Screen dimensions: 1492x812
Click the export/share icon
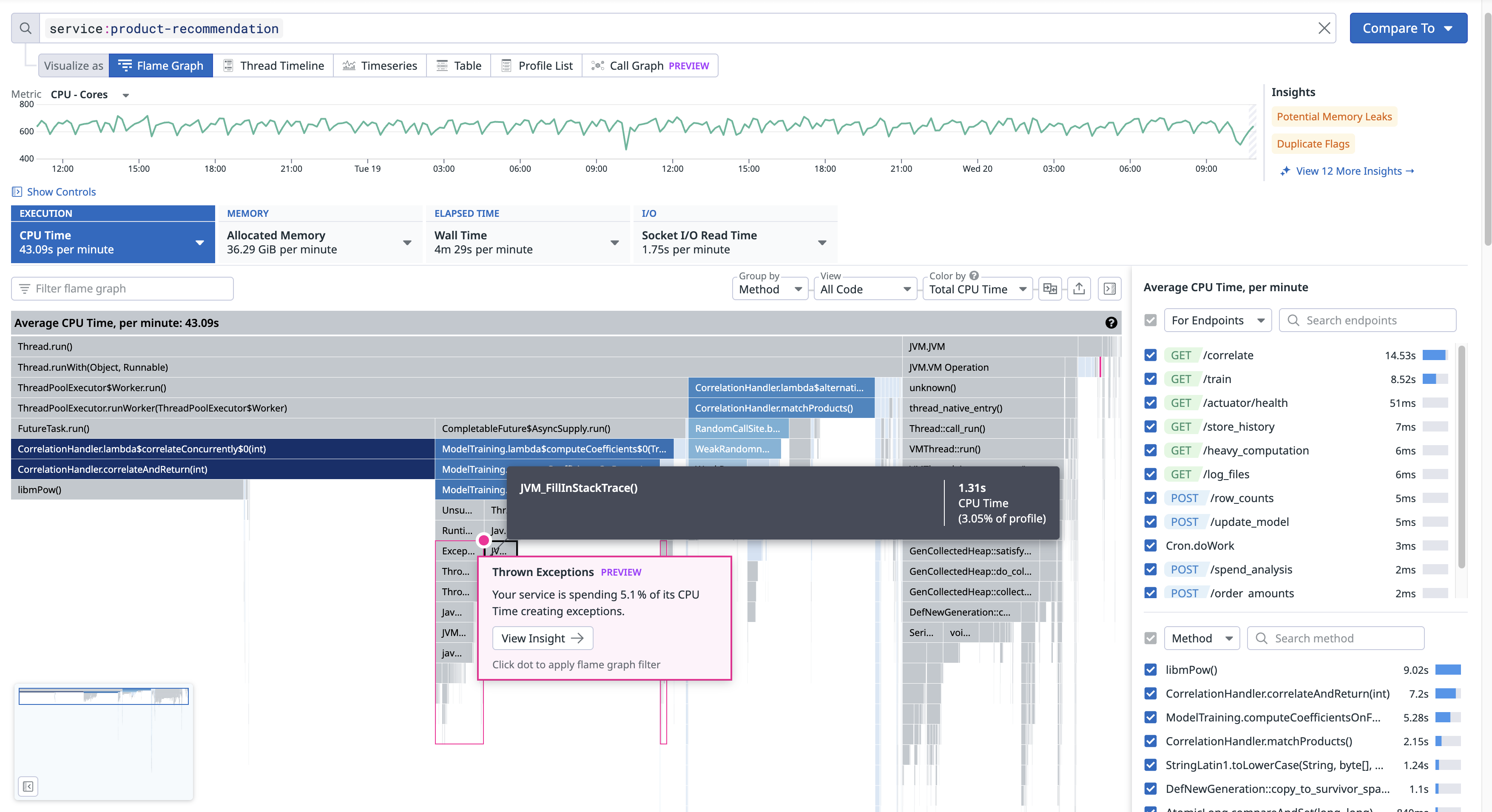pyautogui.click(x=1079, y=288)
